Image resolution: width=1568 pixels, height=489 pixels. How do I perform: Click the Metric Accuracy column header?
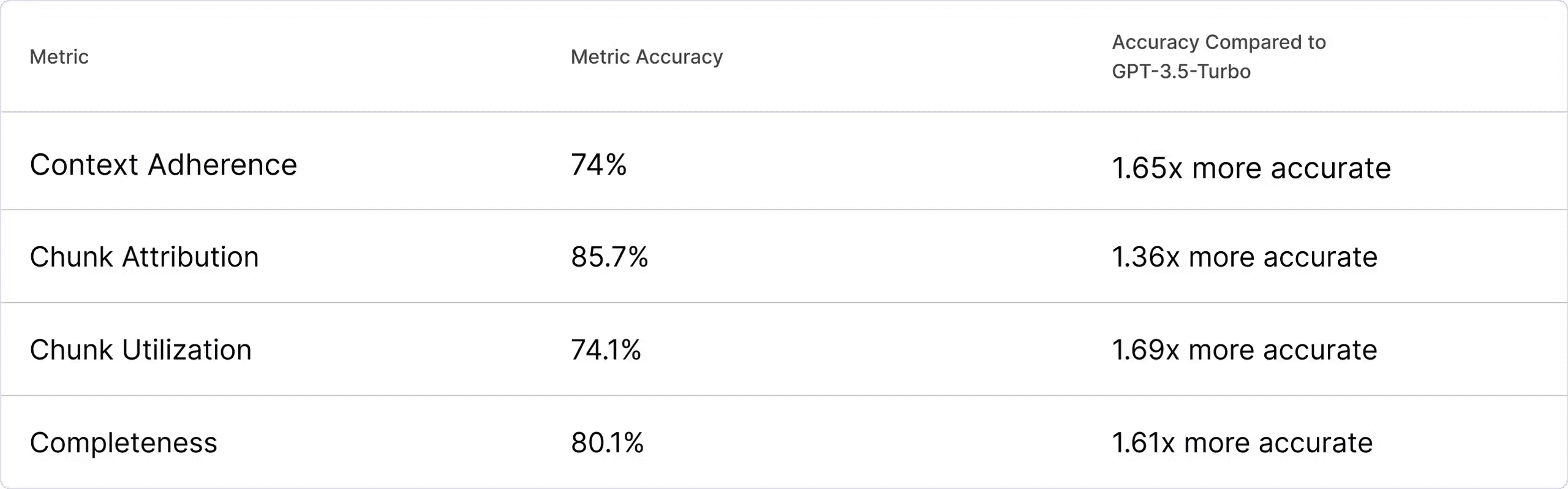647,57
